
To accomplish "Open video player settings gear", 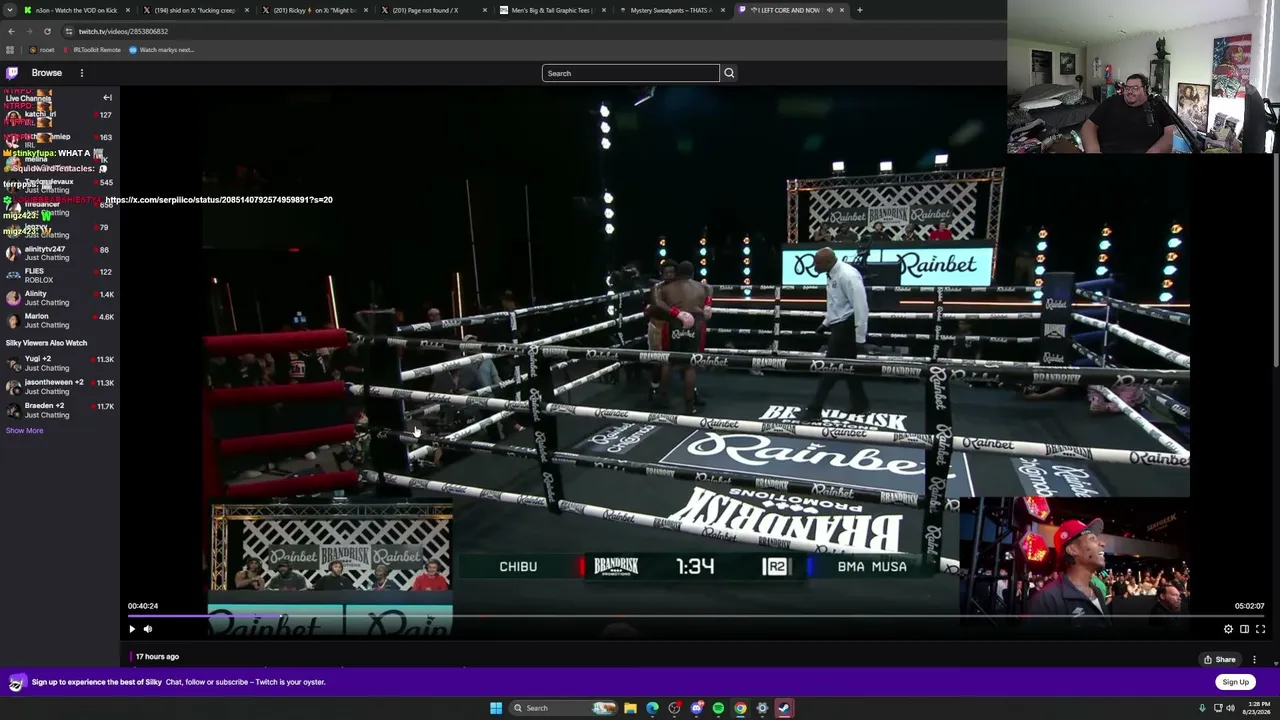I will [x=1228, y=629].
